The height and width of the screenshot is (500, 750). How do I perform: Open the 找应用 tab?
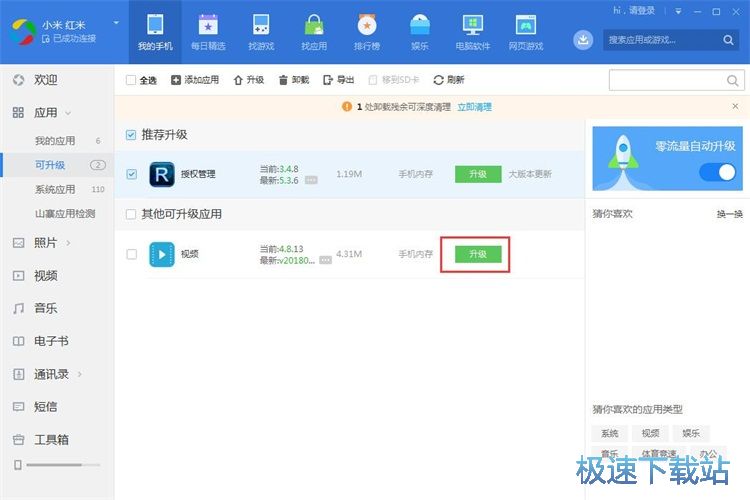point(314,32)
